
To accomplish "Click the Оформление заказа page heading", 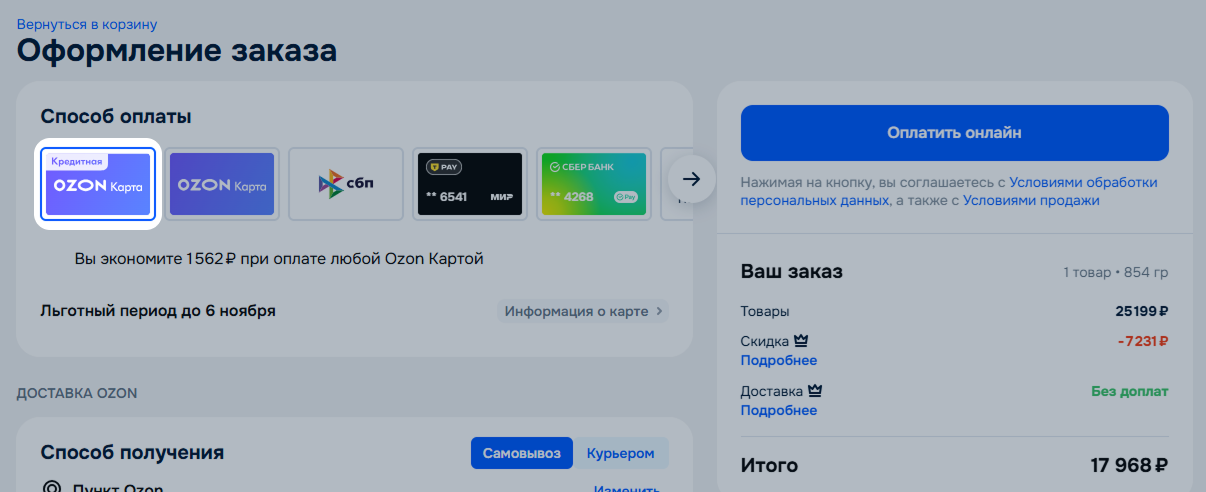I will (177, 50).
